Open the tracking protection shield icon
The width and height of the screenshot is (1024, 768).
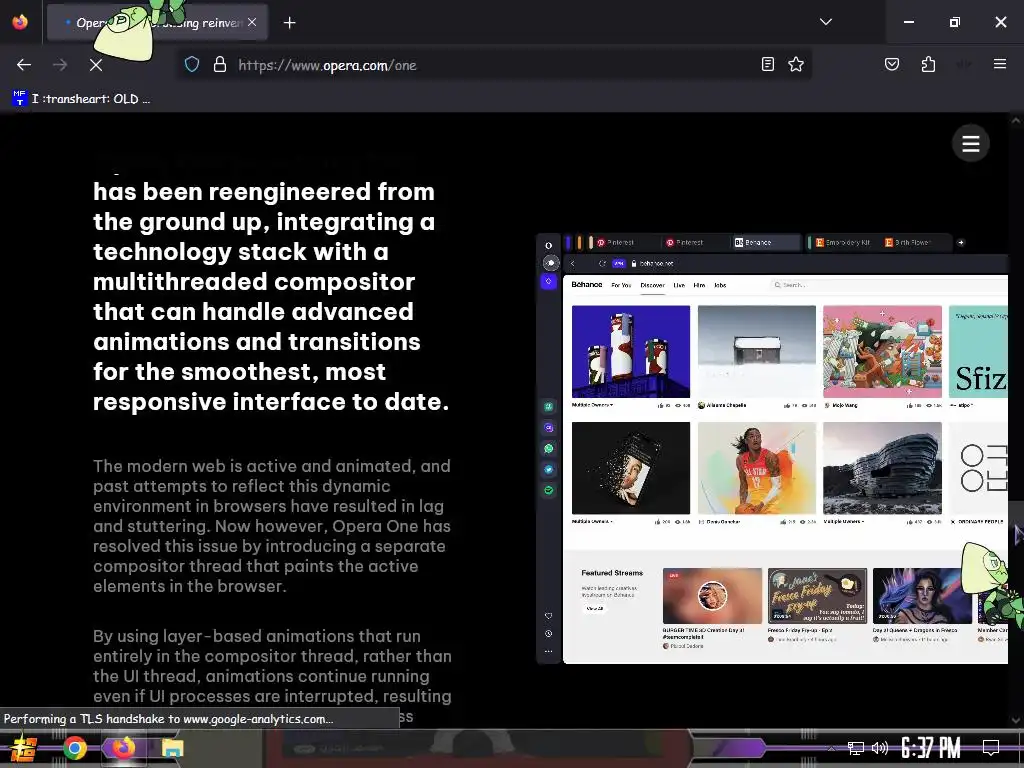coord(191,65)
